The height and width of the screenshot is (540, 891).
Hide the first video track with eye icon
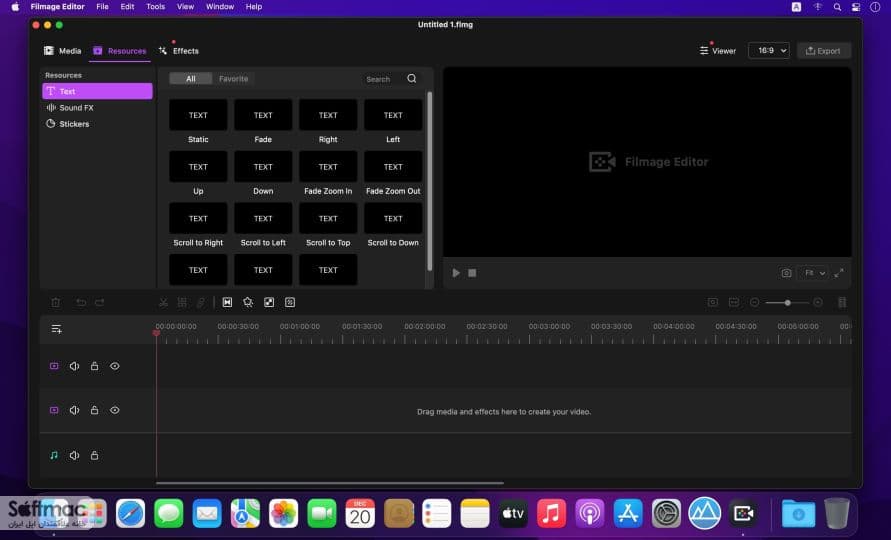pos(115,366)
